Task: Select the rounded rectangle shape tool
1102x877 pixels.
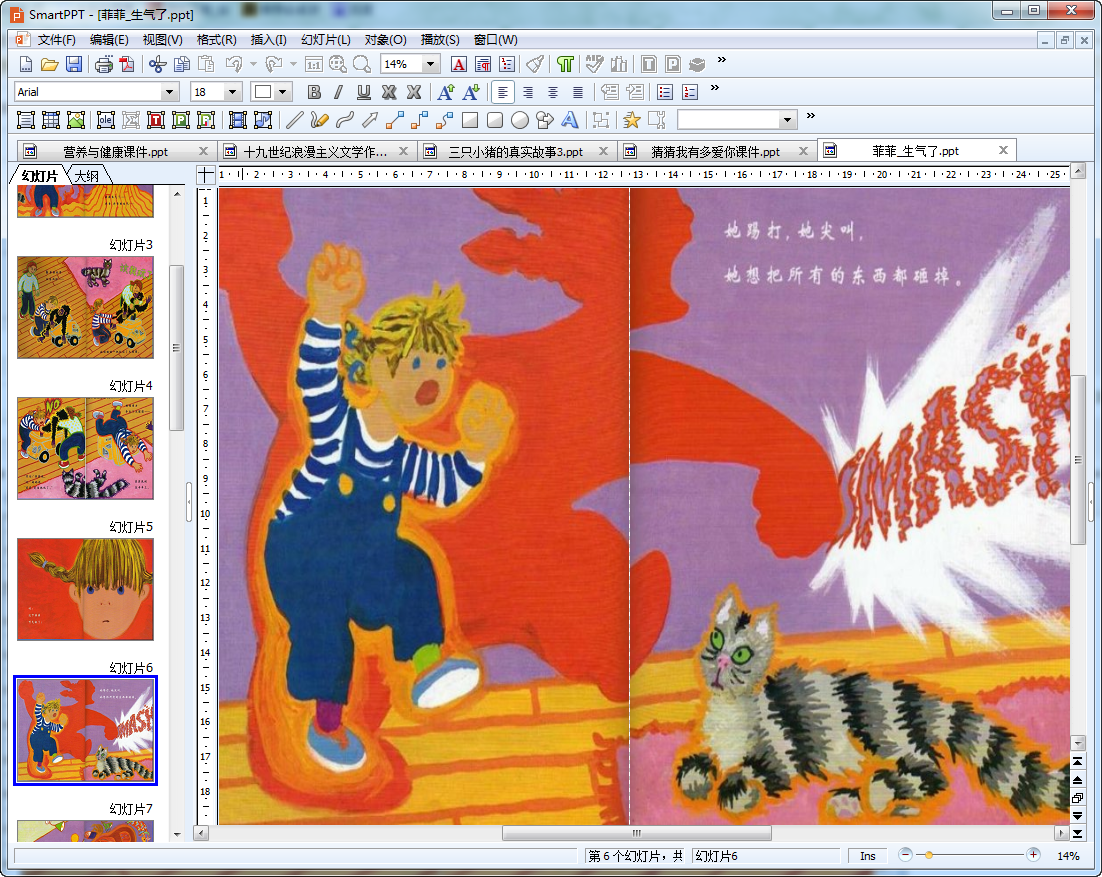Action: 495,120
